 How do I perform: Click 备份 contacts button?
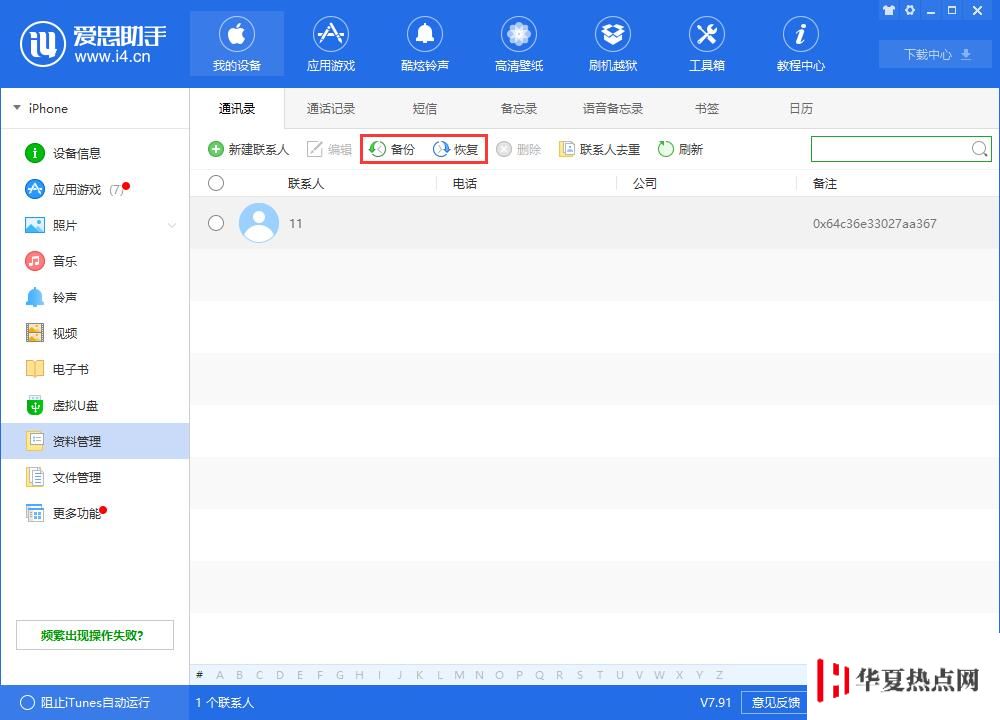click(x=392, y=149)
